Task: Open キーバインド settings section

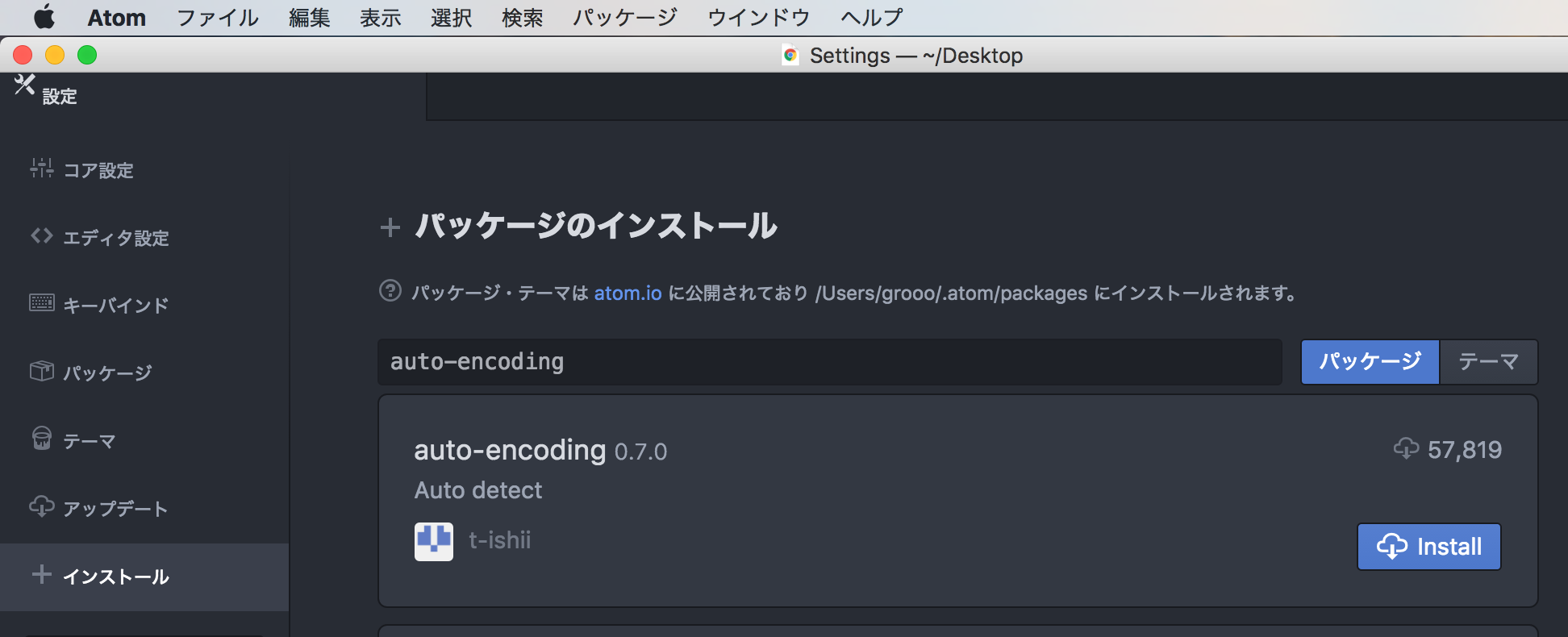Action: (x=144, y=306)
